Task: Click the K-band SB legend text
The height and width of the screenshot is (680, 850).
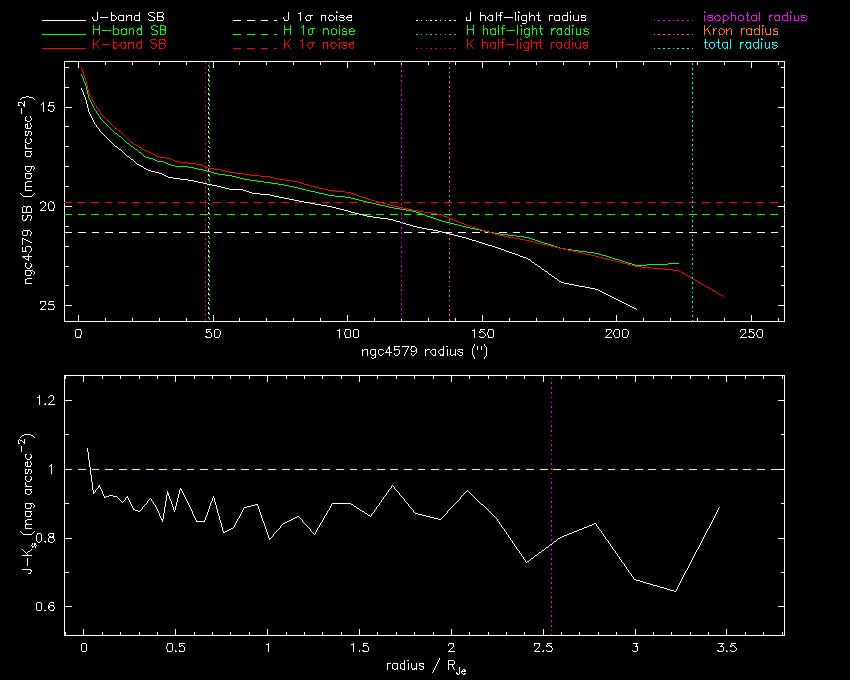Action: (x=129, y=45)
